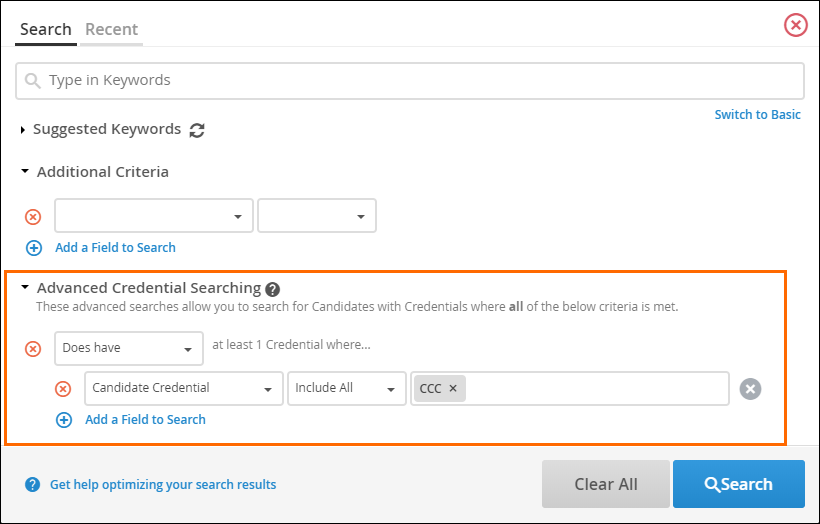Remove the CCC tag
820x524 pixels.
pyautogui.click(x=453, y=389)
